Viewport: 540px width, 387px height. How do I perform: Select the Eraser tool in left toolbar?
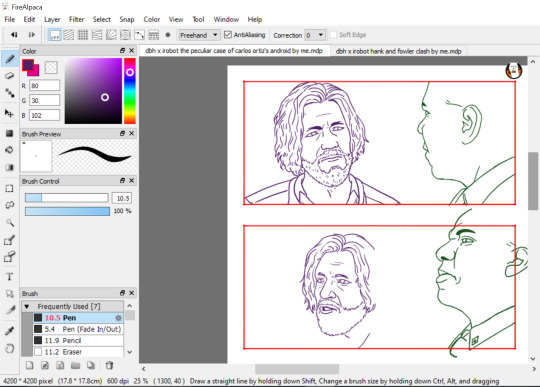point(10,75)
